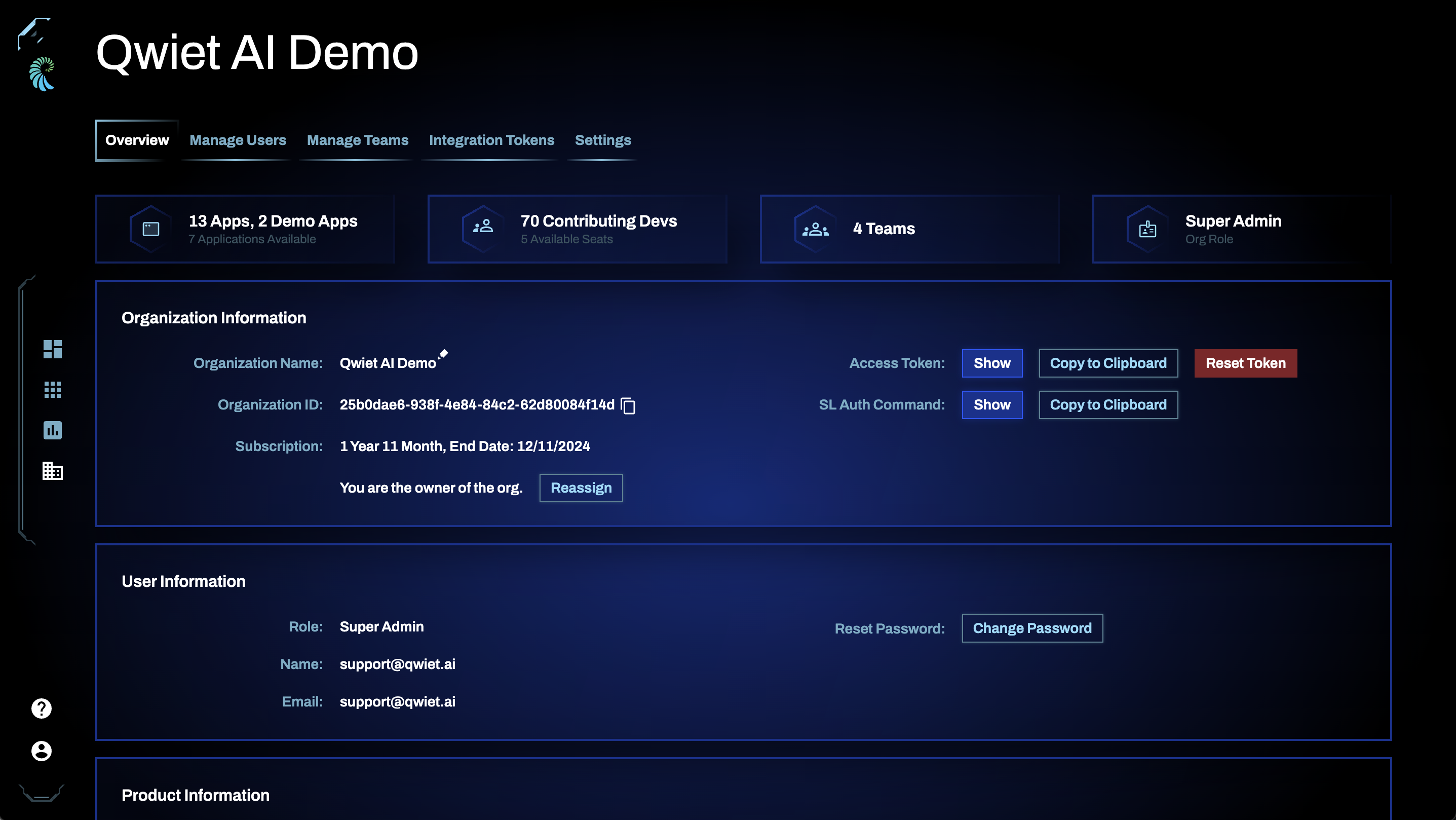Click the 13 Apps, 2 Demo Apps card
Image resolution: width=1456 pixels, height=820 pixels.
pos(245,229)
